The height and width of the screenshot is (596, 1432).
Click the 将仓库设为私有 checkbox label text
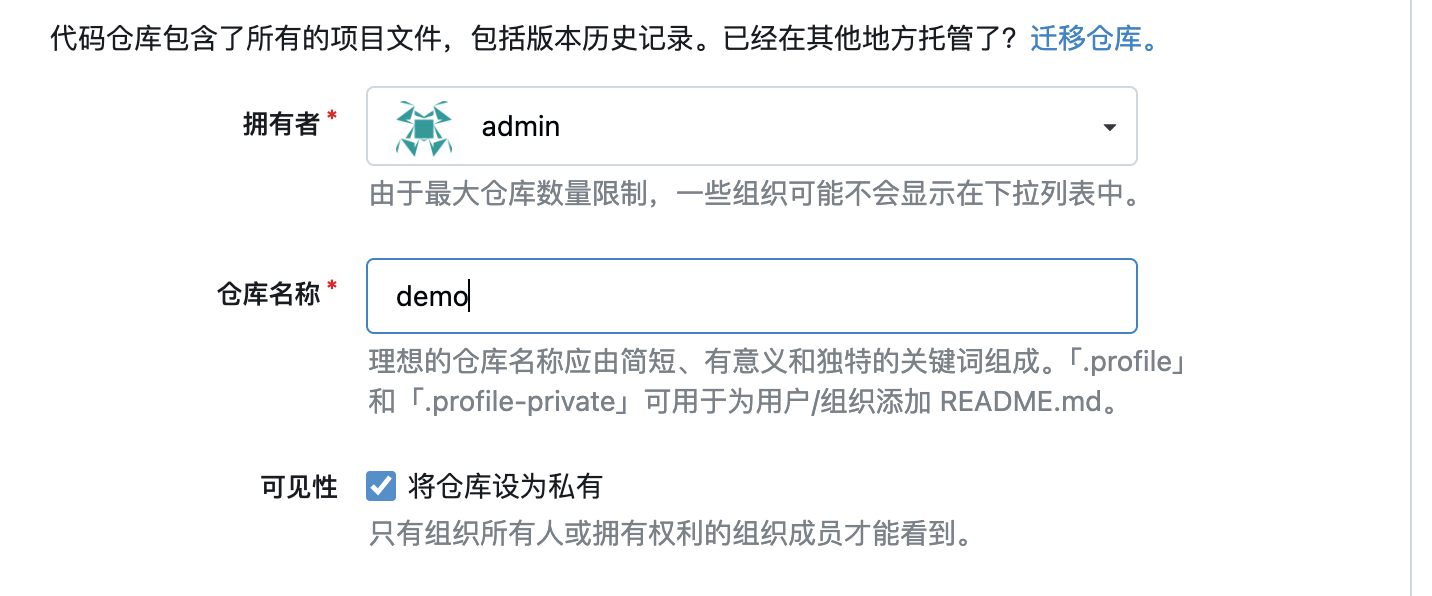[505, 487]
